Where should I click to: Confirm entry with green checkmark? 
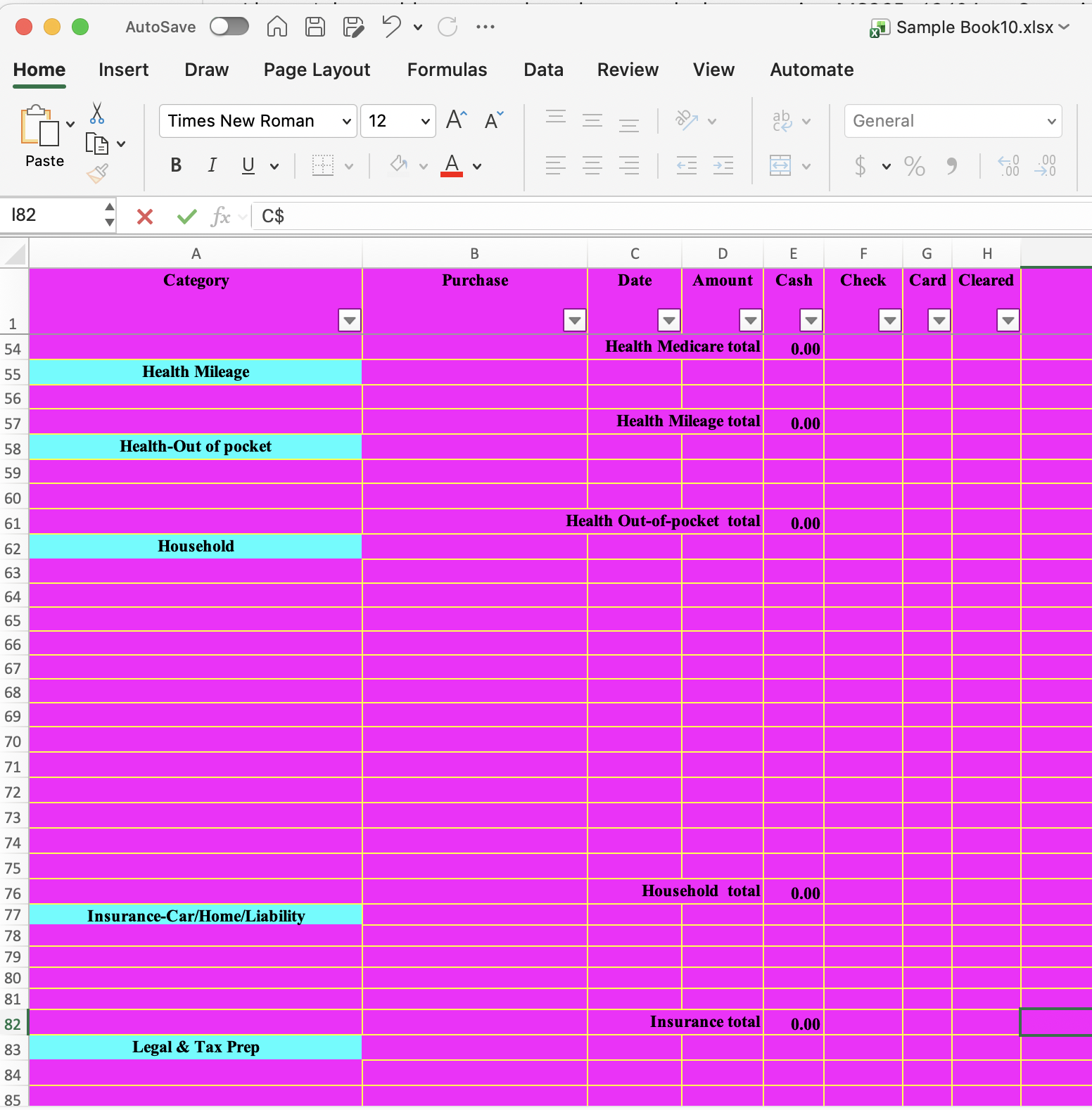(x=187, y=217)
